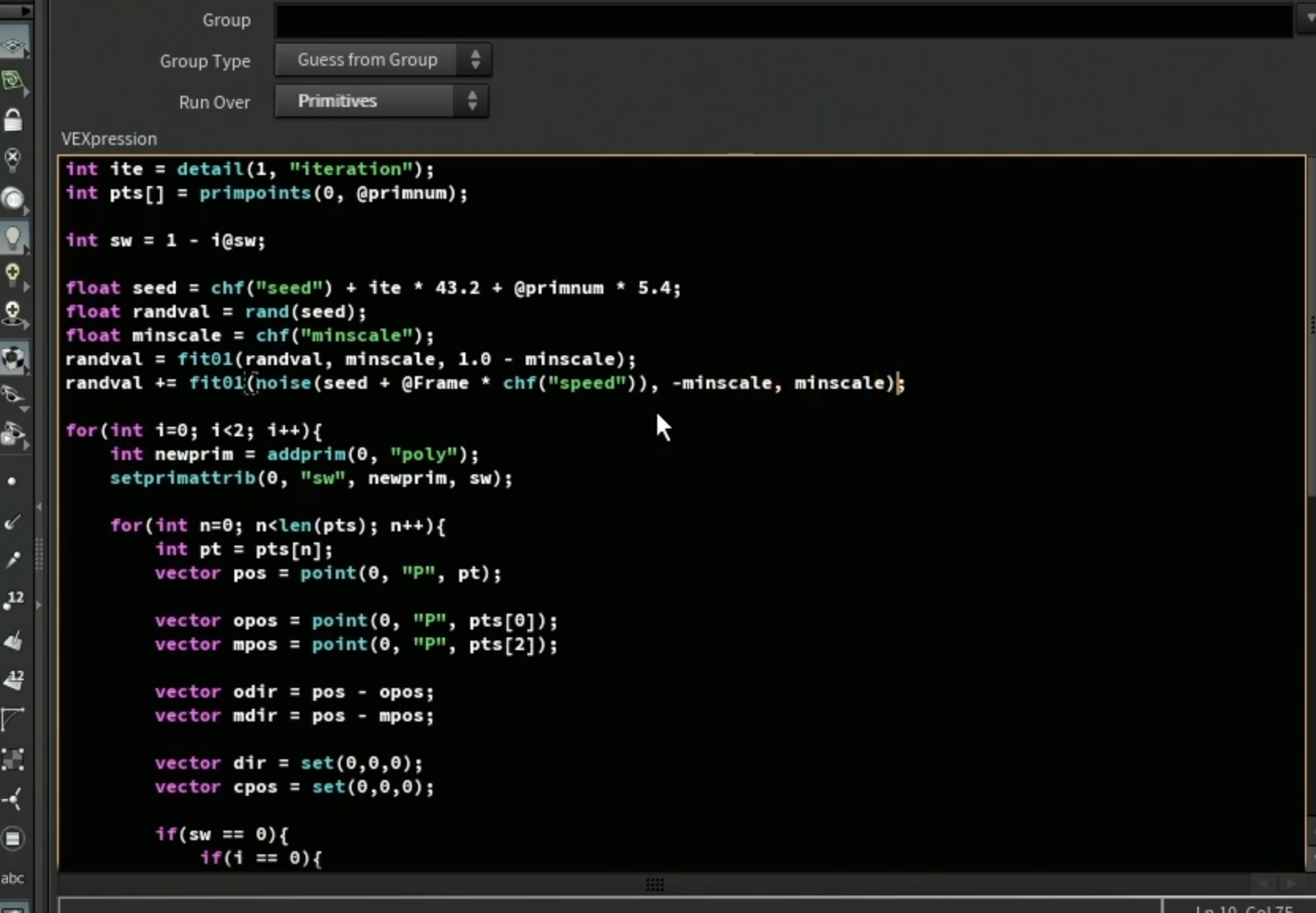Open the Run Over Primitives dropdown
1316x913 pixels.
click(x=381, y=101)
